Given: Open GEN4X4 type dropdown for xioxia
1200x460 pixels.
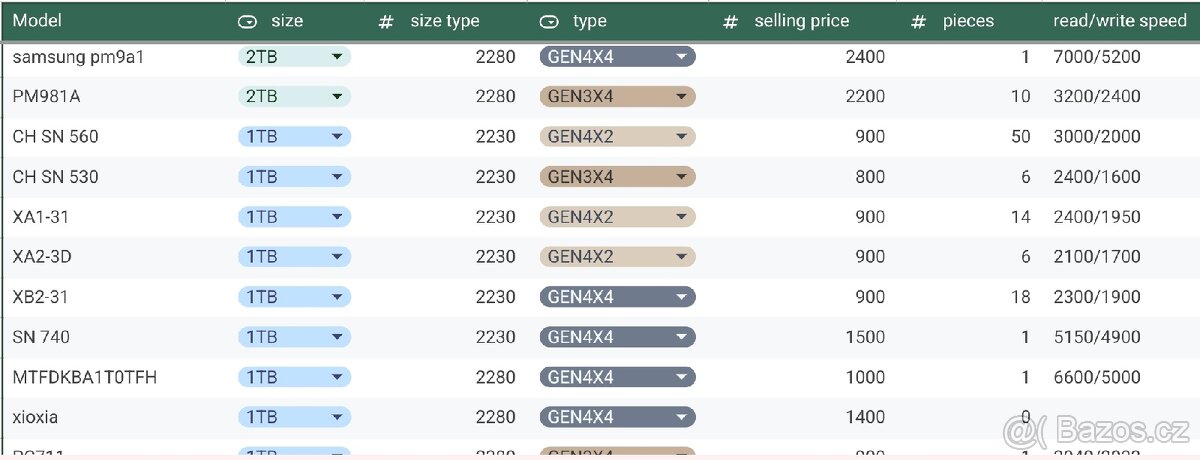Looking at the screenshot, I should click(617, 417).
